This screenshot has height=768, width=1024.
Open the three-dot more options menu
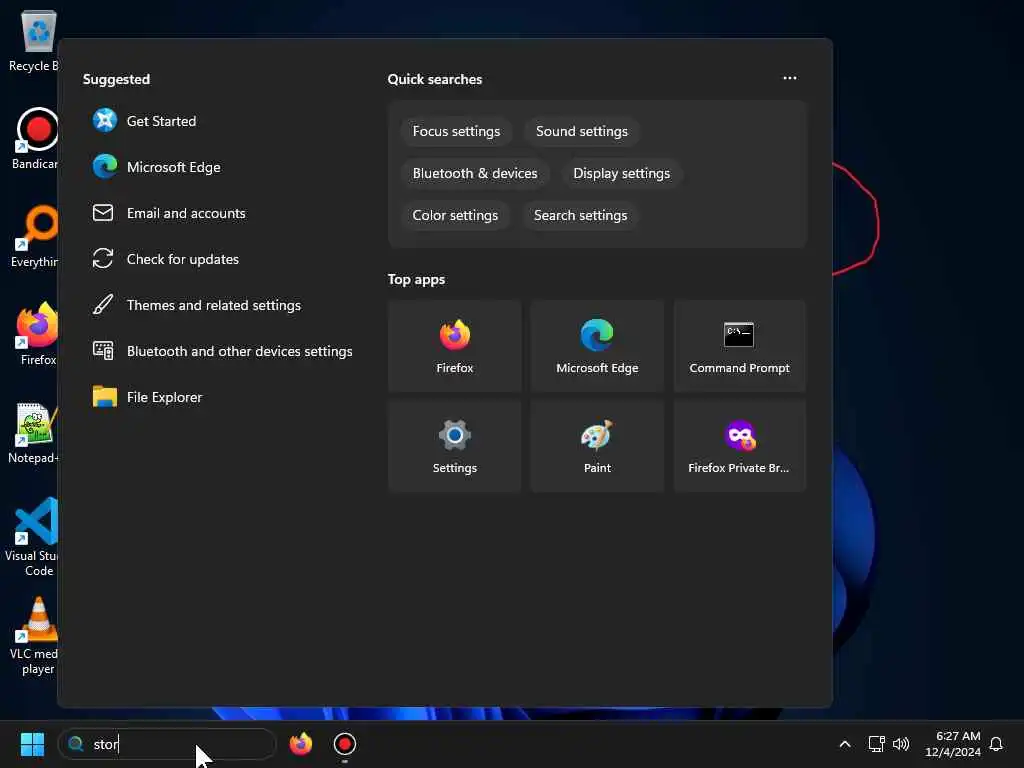tap(790, 78)
